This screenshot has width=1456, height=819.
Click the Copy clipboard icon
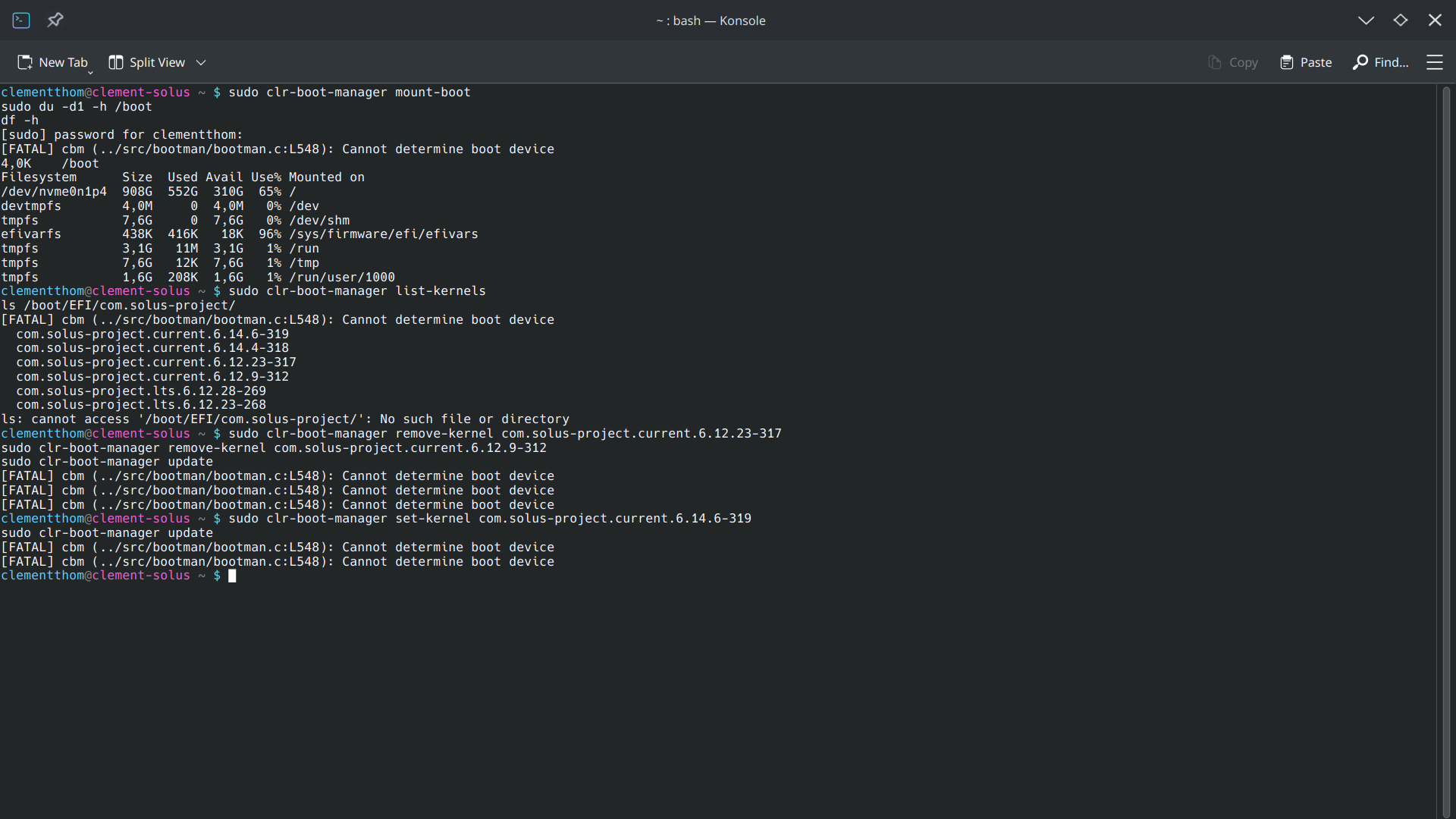point(1215,62)
